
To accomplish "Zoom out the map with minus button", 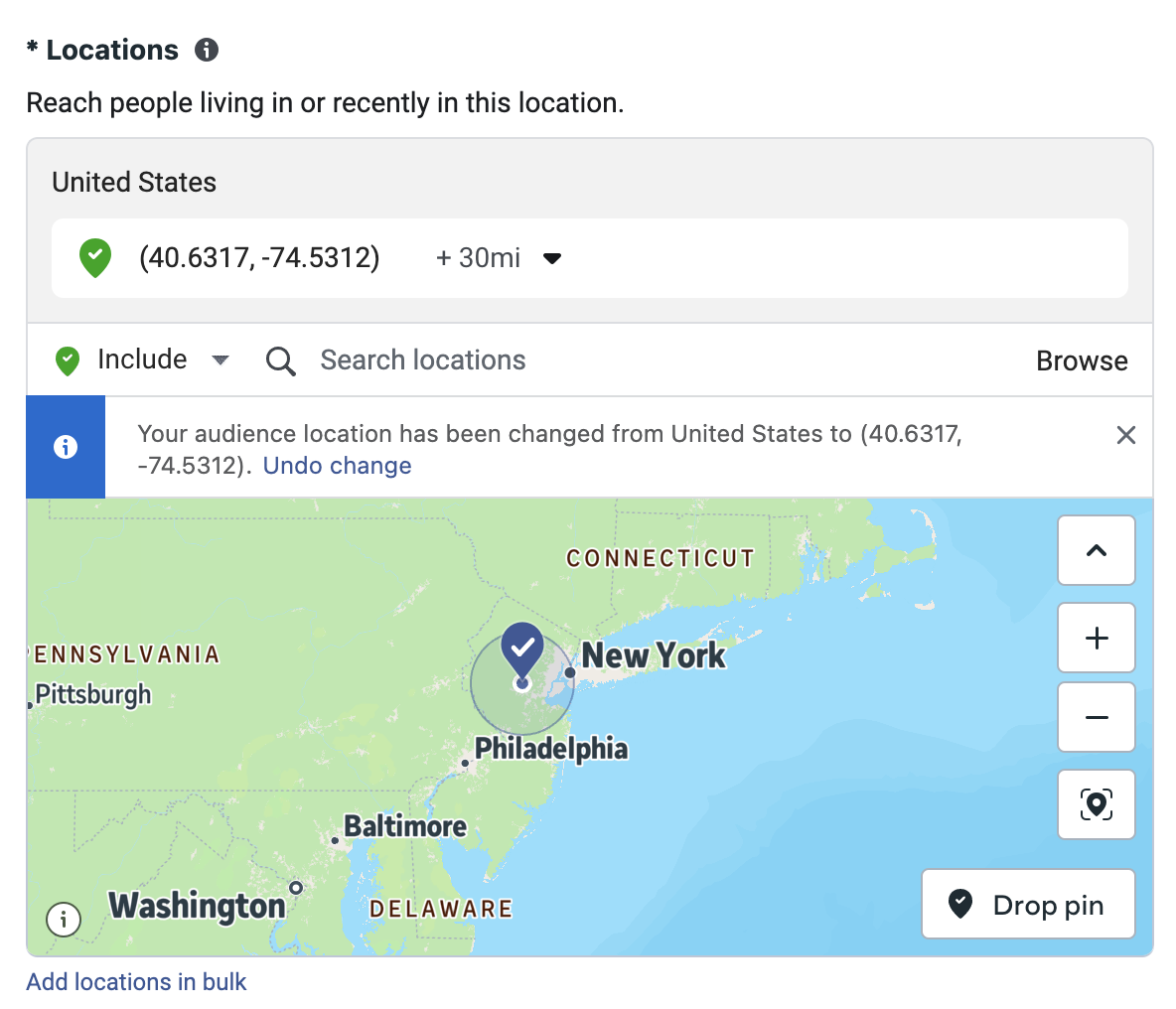I will (1096, 717).
